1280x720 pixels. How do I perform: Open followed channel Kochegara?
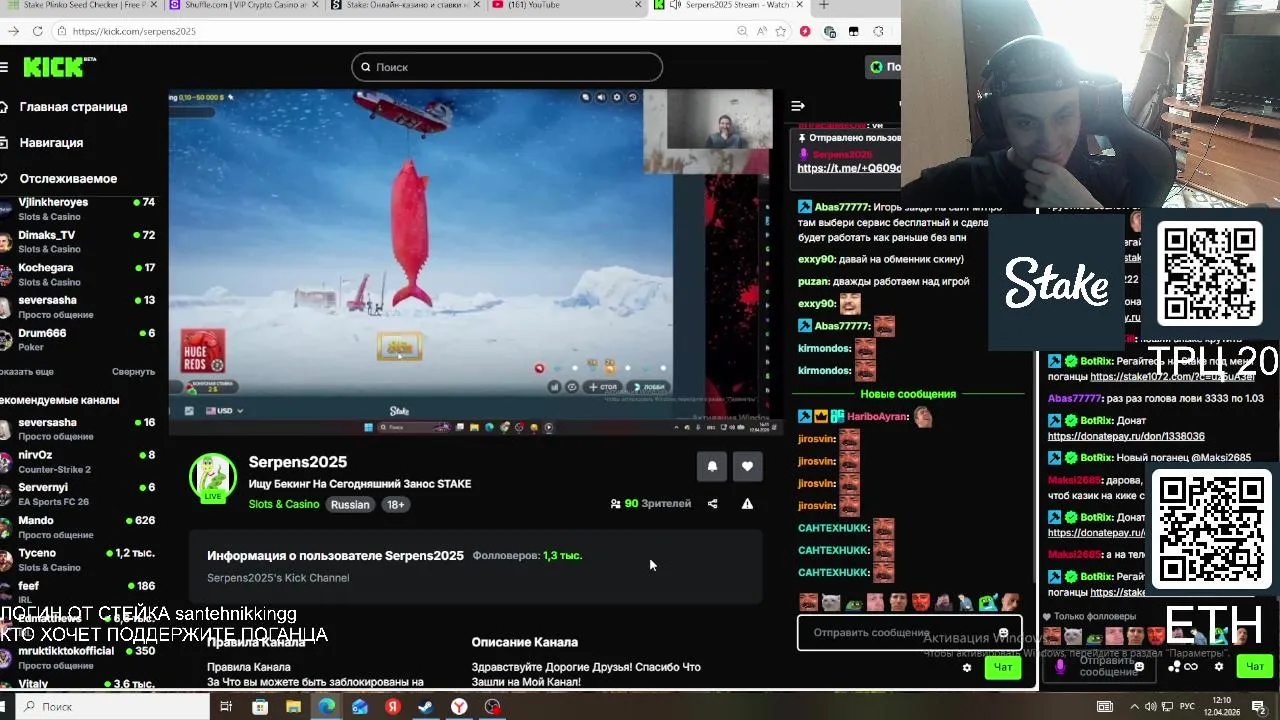[80, 274]
